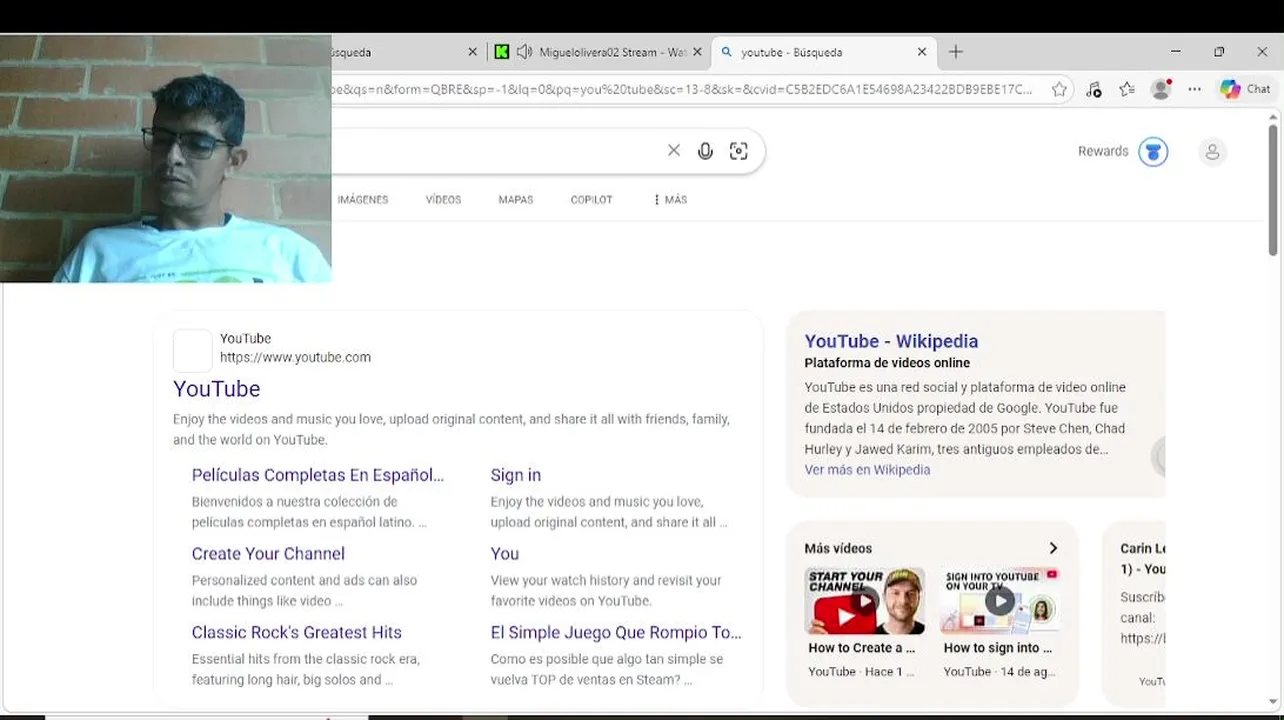Add page to favorites star icon
Viewport: 1284px width, 720px height.
click(x=1059, y=89)
